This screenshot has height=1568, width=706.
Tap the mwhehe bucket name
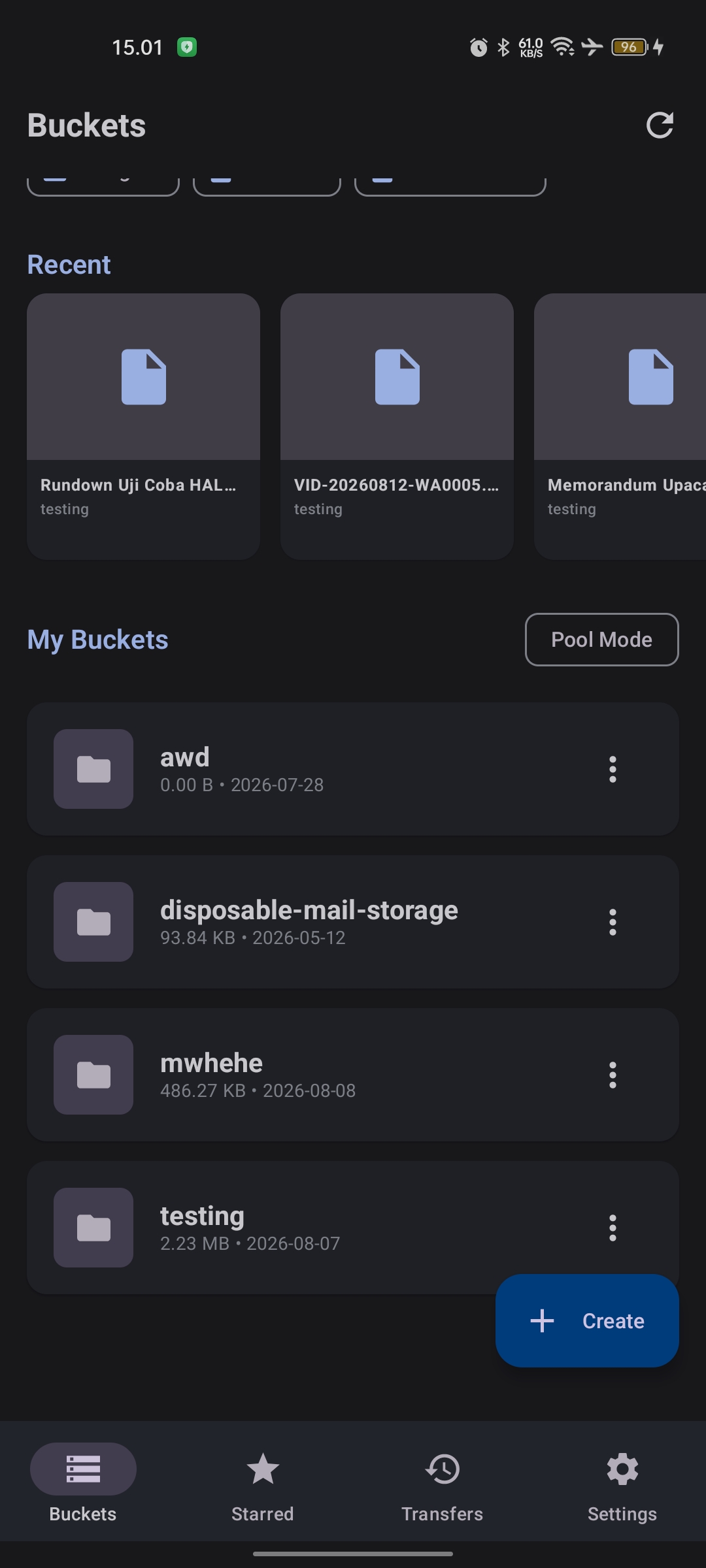coord(211,1063)
